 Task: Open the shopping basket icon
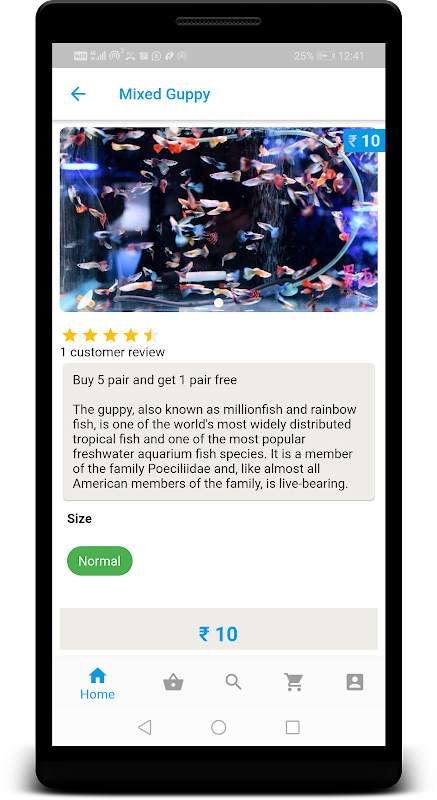(x=173, y=682)
